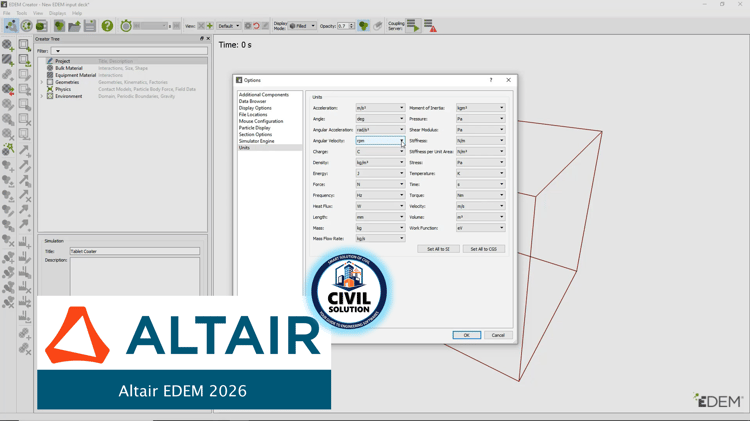Click the save deck floppy disk icon
This screenshot has height=421, width=750.
point(90,26)
